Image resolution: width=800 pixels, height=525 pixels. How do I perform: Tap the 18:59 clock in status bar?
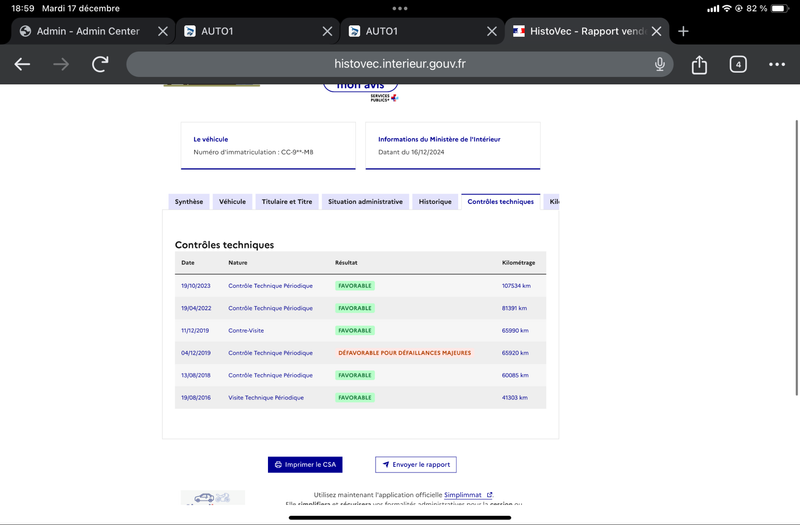pyautogui.click(x=22, y=8)
